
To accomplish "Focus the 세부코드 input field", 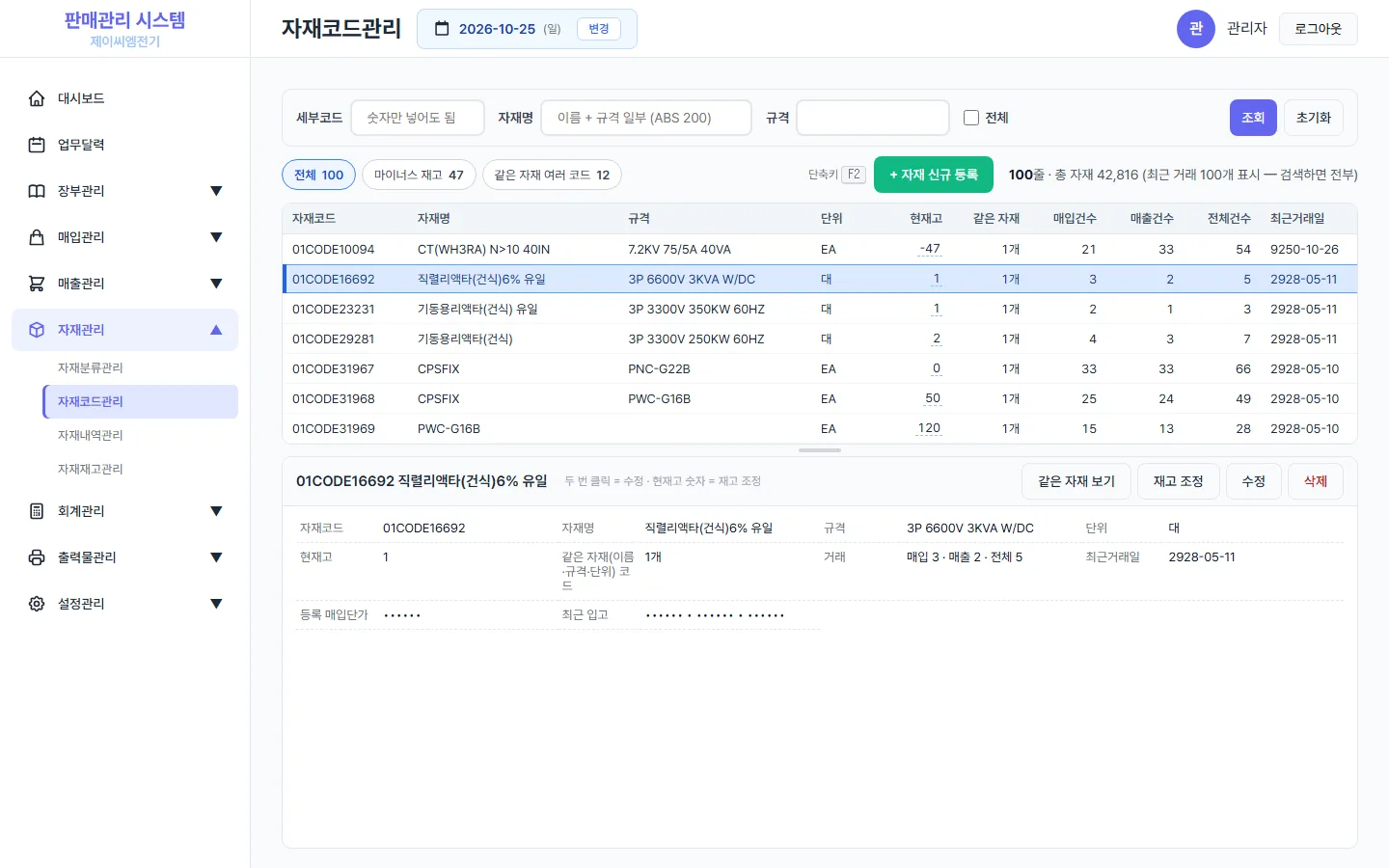I will tap(418, 118).
